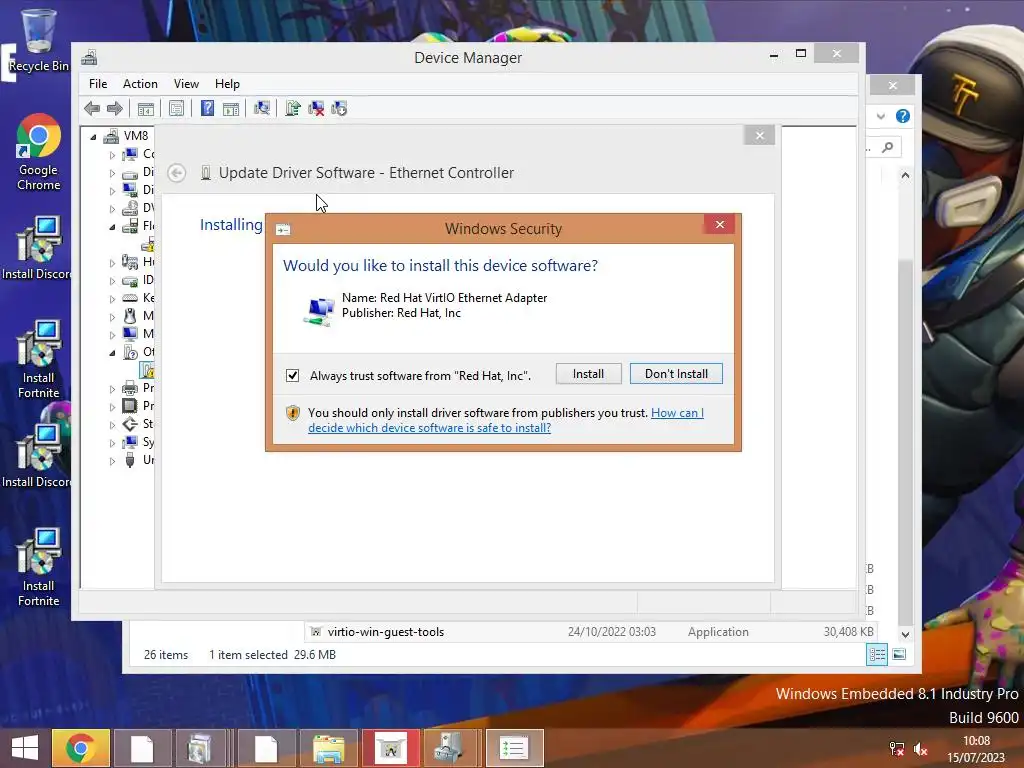Switch Explorer to details view icon
Viewport: 1024px width, 768px height.
click(877, 654)
